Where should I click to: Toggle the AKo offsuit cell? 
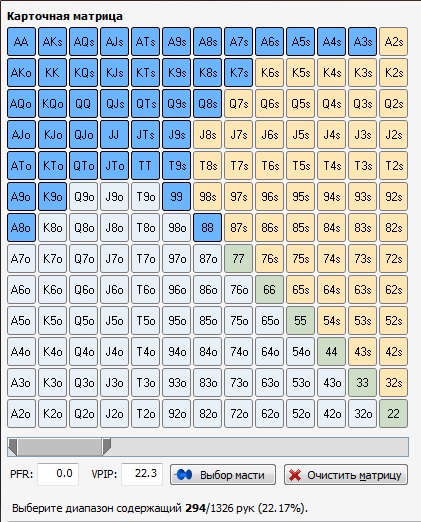click(21, 73)
